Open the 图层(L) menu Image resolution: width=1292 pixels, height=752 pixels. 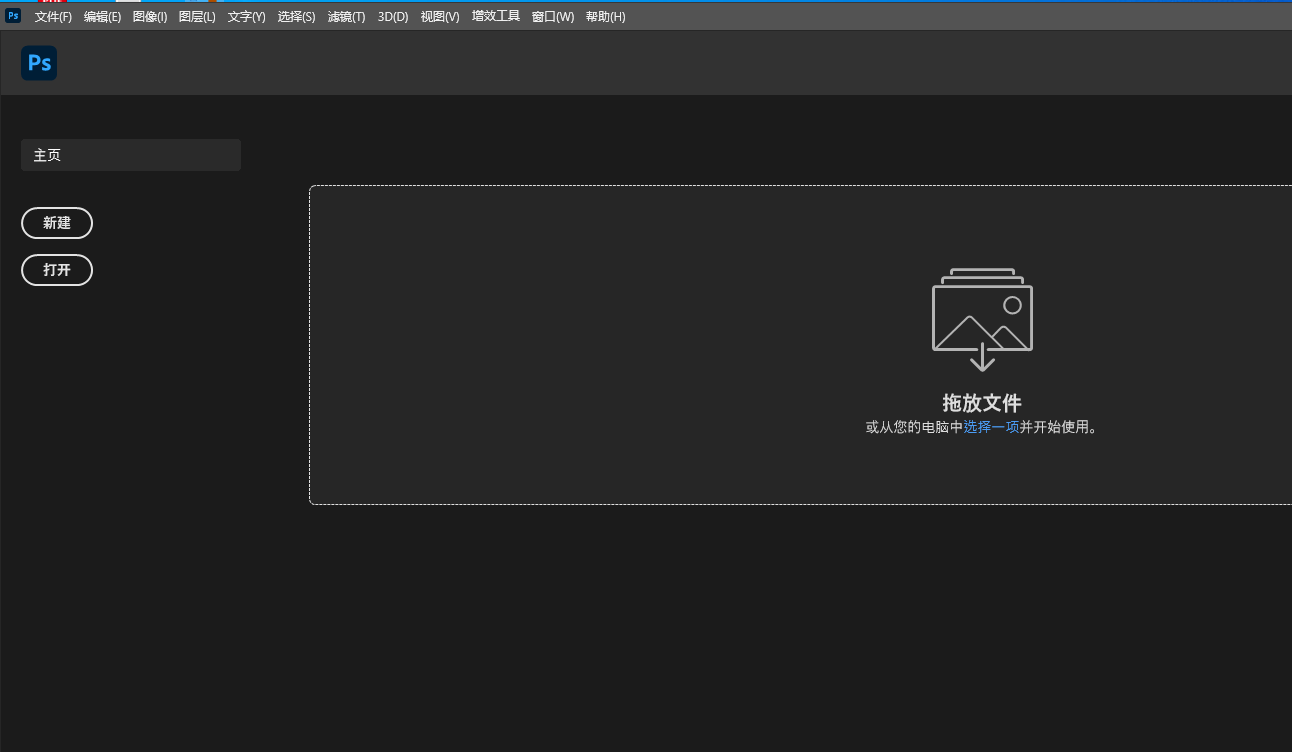197,17
